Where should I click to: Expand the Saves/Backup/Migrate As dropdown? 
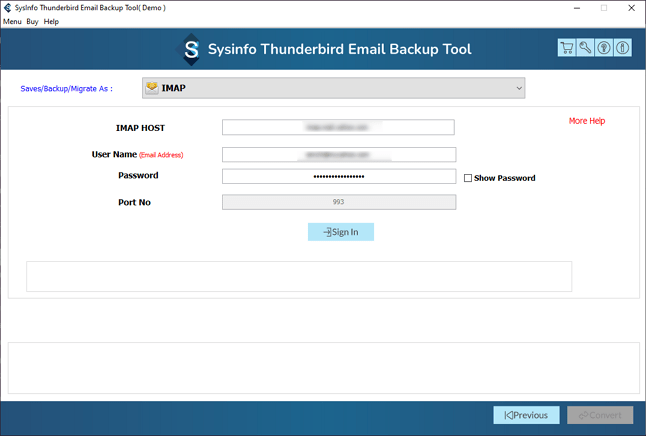333,88
